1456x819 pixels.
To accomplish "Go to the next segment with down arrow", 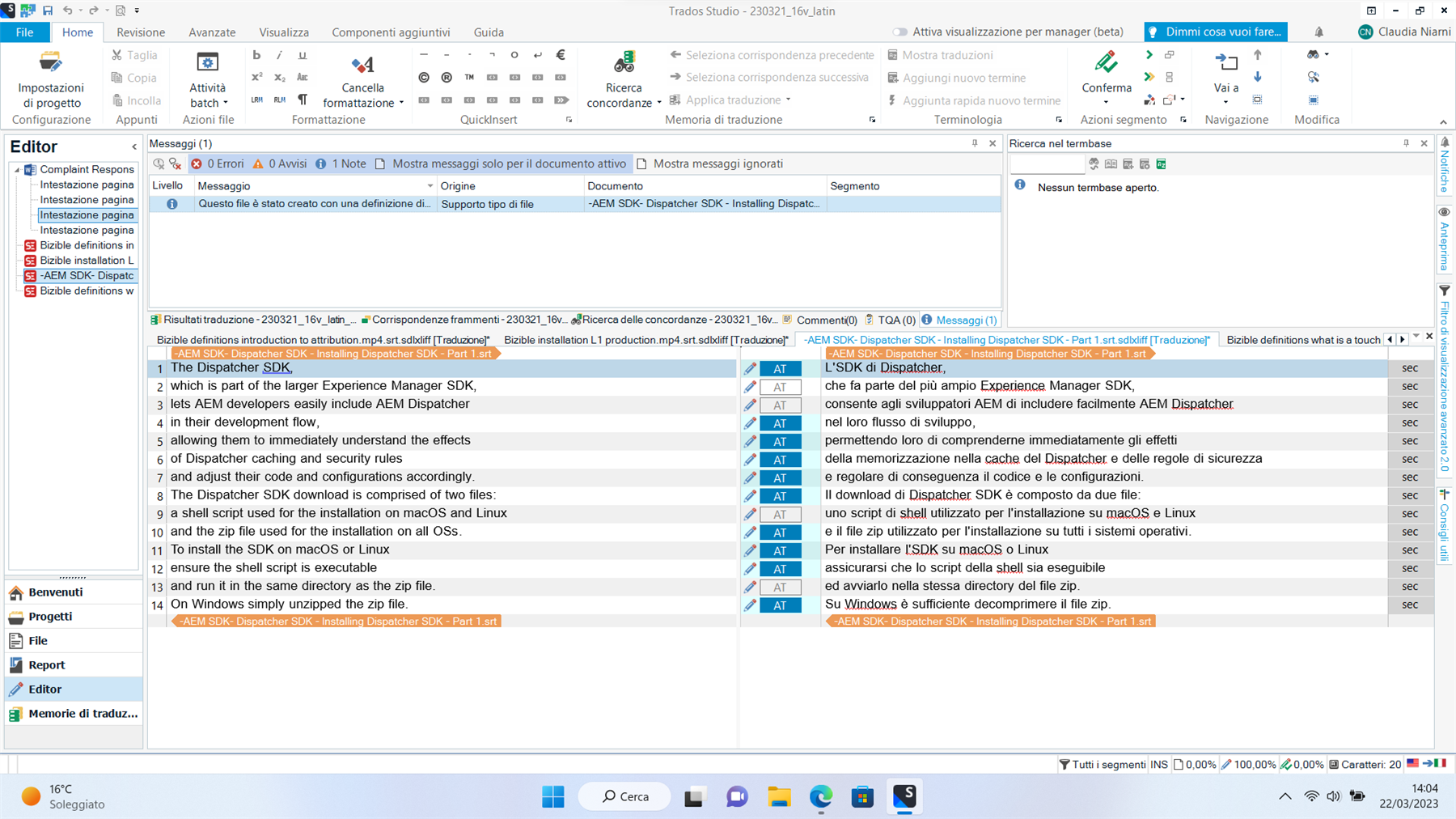I will [x=1257, y=77].
